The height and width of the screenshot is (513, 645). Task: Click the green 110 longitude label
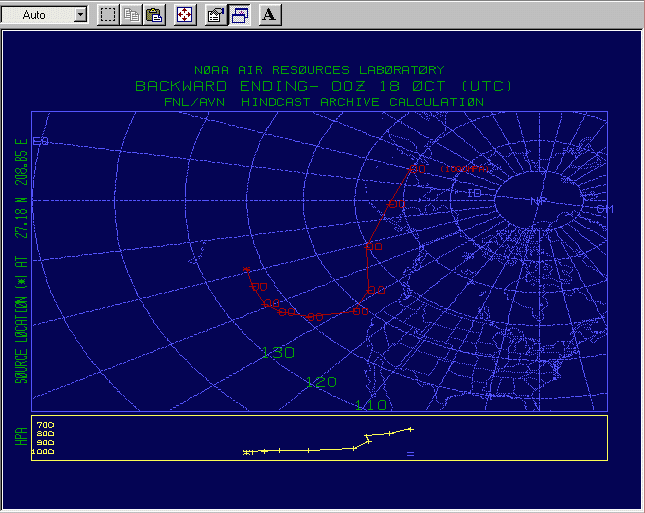(370, 404)
